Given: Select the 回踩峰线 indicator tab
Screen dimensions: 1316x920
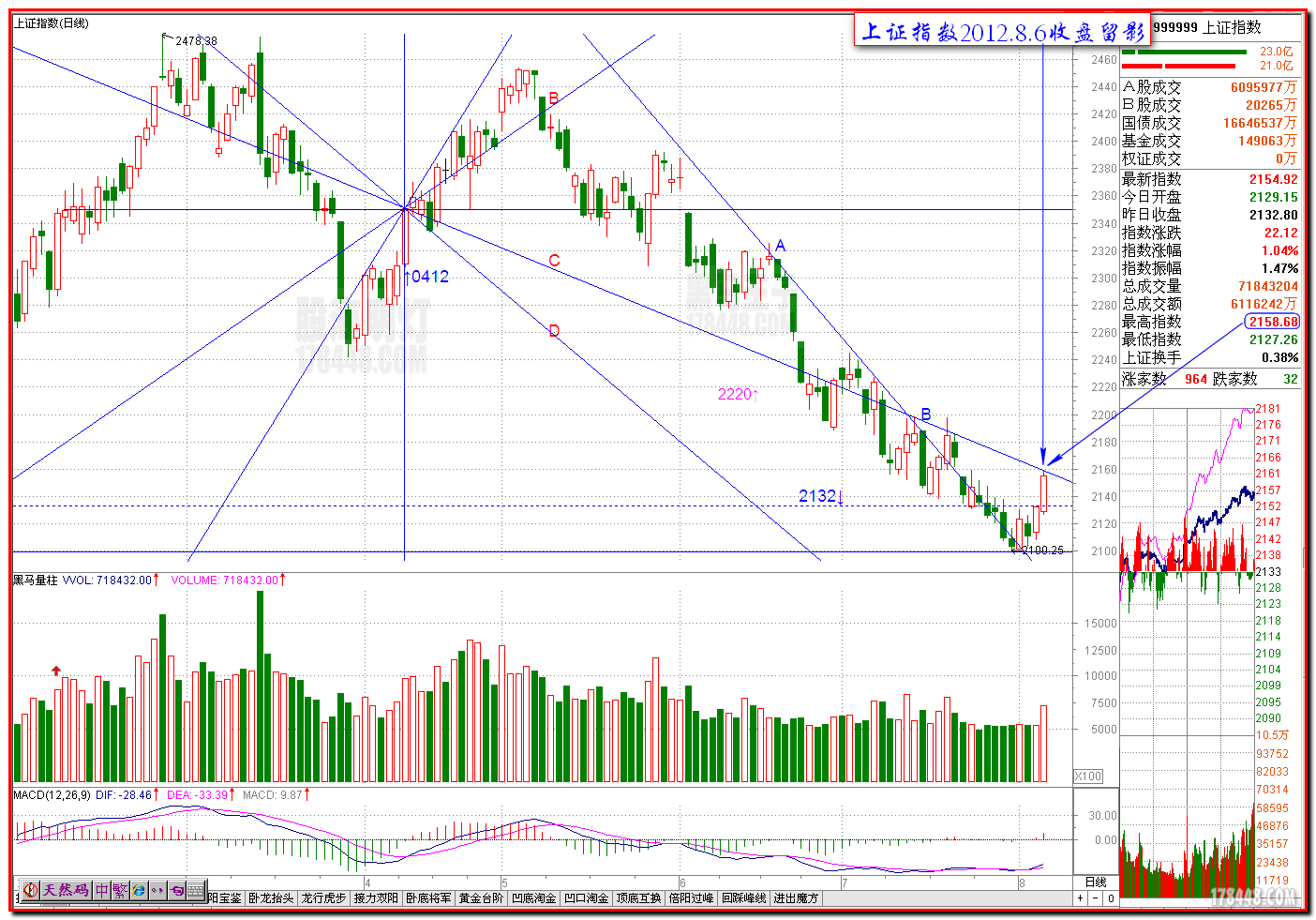Looking at the screenshot, I should click(x=743, y=898).
